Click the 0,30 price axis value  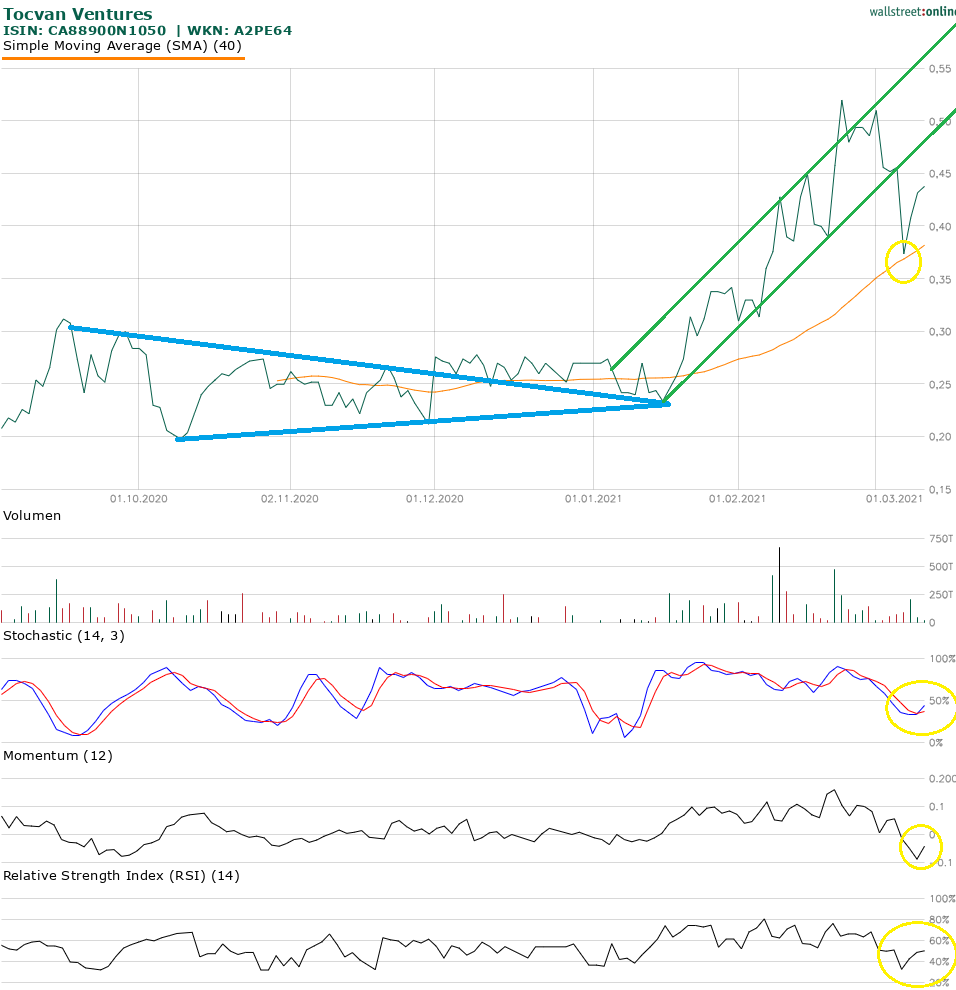(x=940, y=332)
